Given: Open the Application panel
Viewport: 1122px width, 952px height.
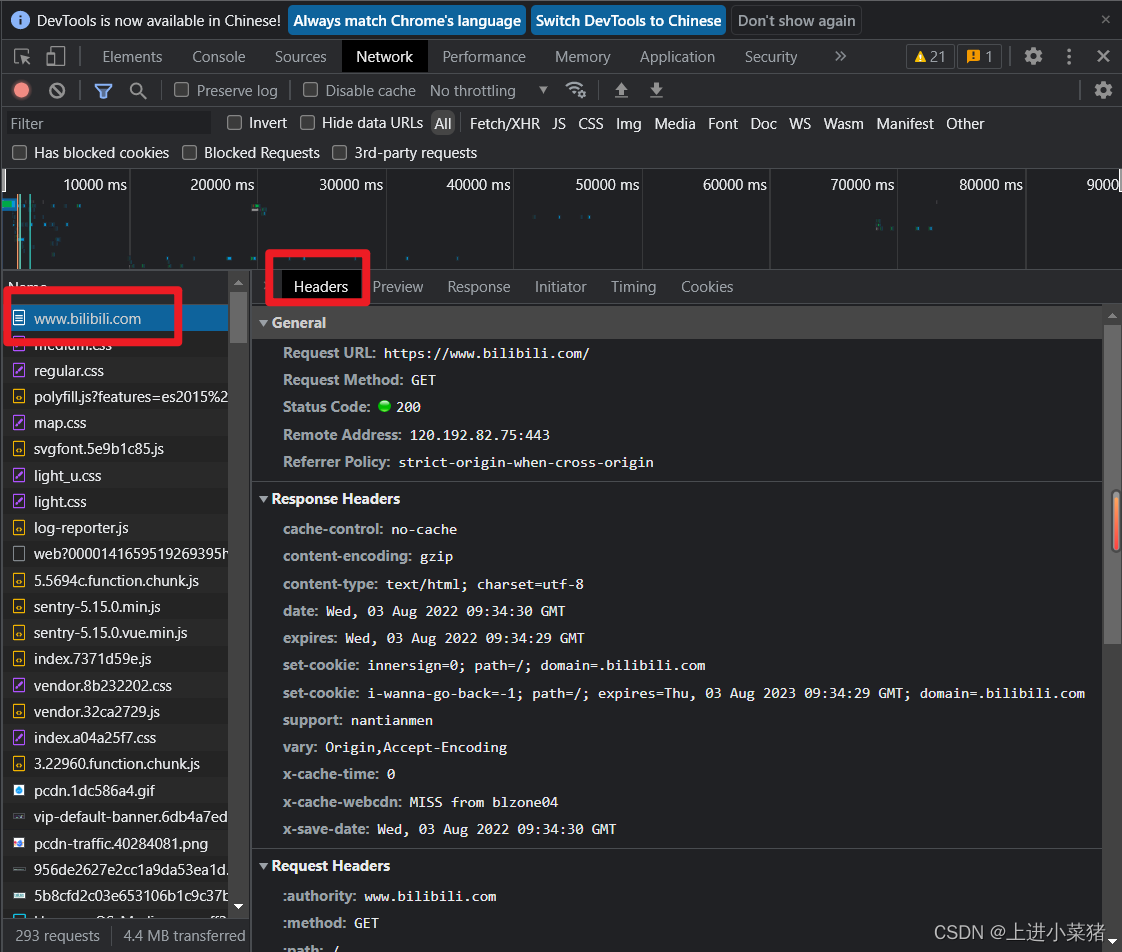Looking at the screenshot, I should pos(677,57).
